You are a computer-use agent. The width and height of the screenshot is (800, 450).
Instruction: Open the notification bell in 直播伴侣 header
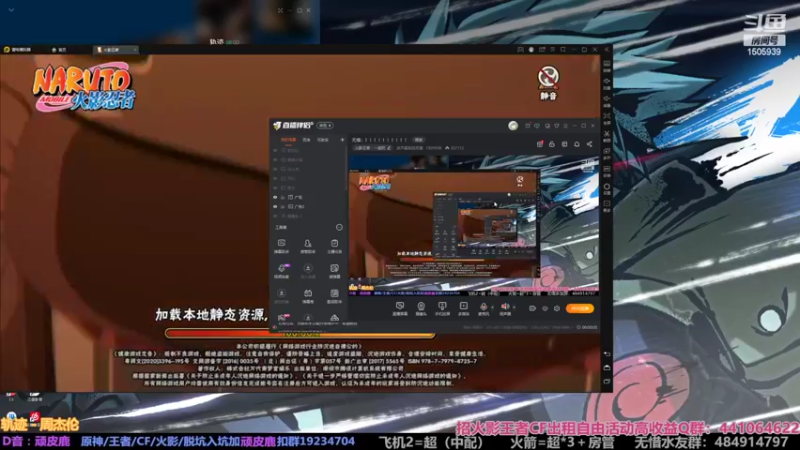point(577,144)
